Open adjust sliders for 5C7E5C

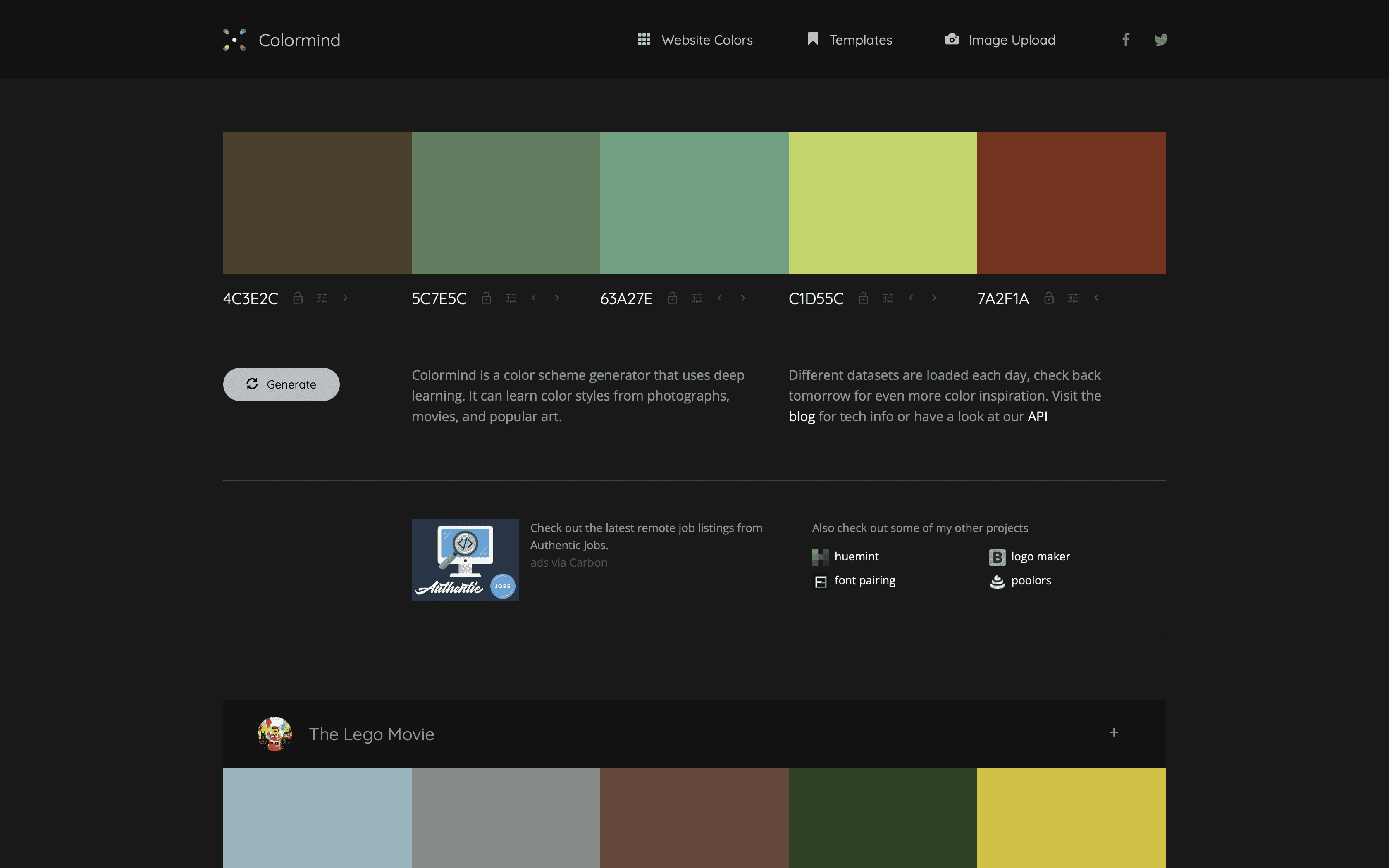[510, 298]
